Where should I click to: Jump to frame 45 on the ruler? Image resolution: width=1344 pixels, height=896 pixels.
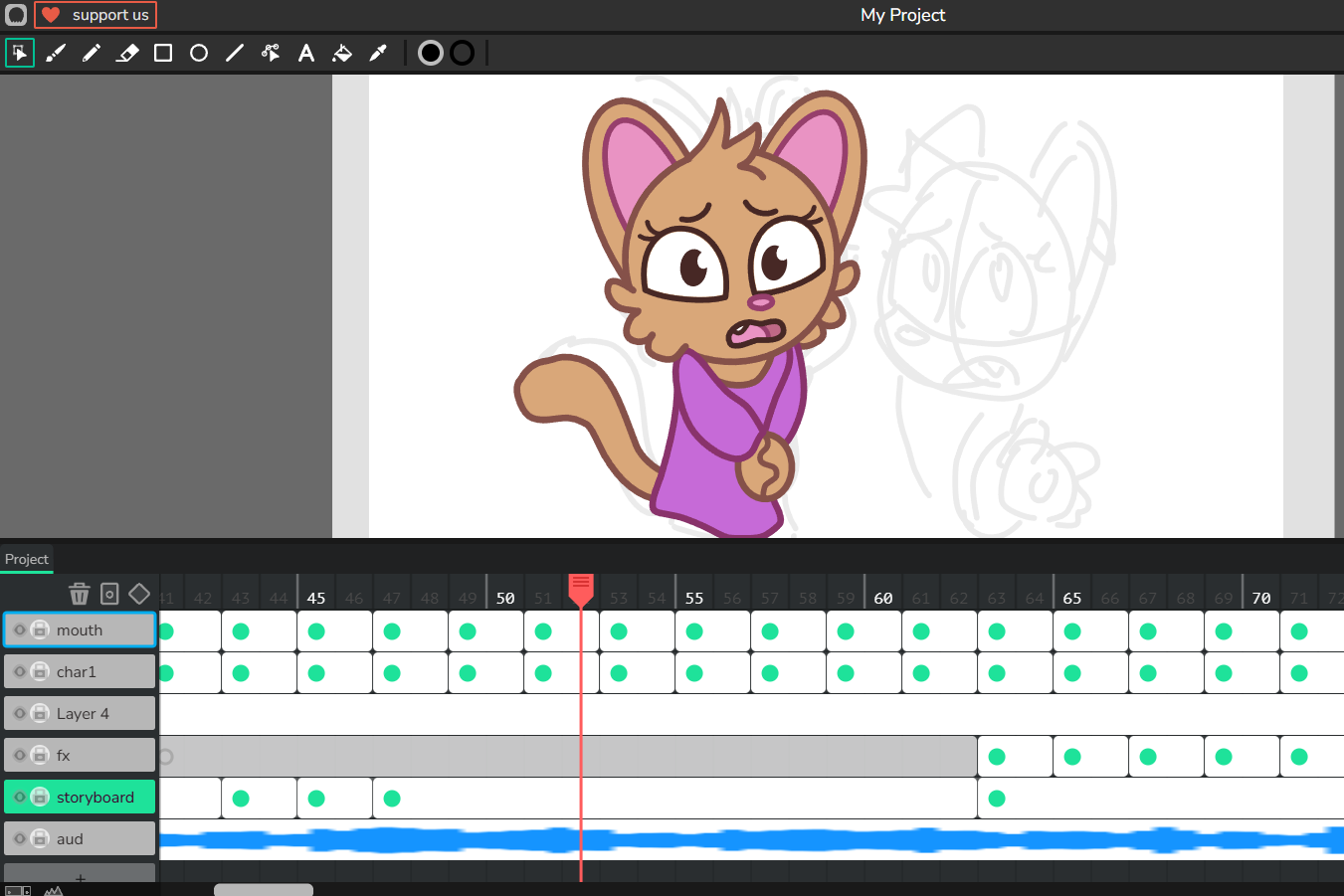point(316,598)
